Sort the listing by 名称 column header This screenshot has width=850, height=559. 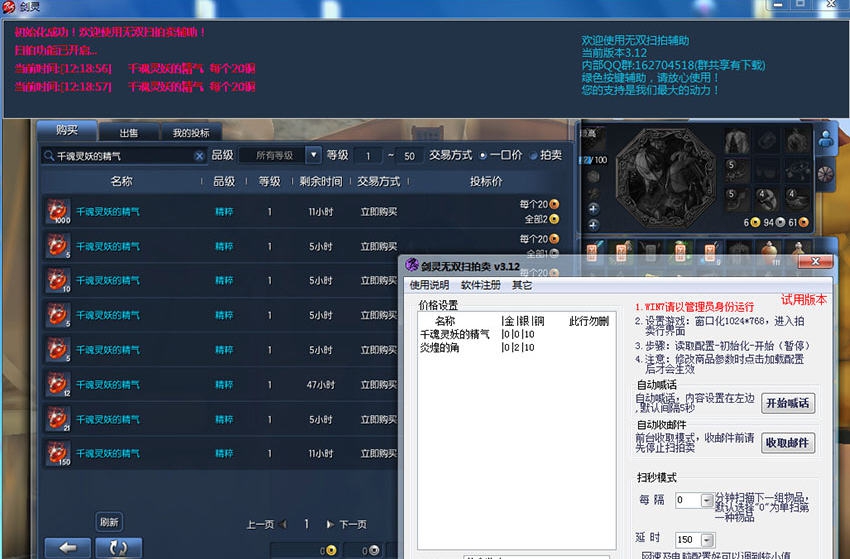click(x=121, y=181)
